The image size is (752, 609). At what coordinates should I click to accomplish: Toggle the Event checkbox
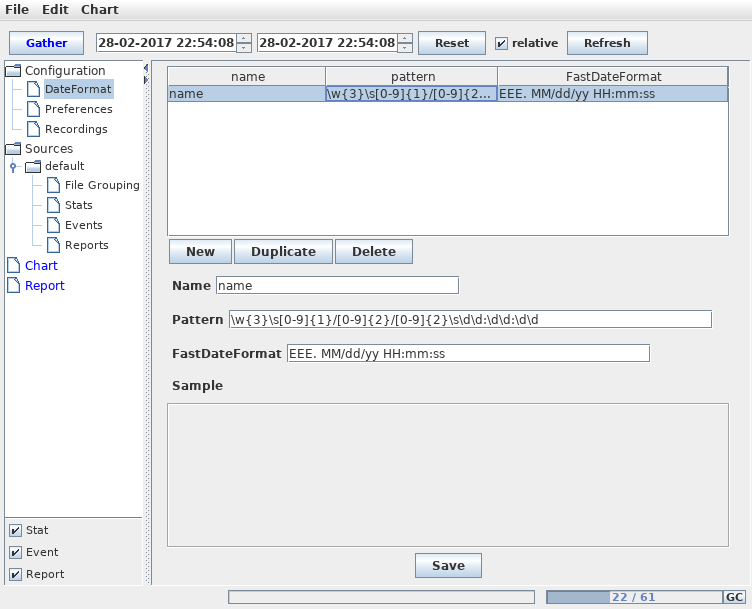point(15,552)
